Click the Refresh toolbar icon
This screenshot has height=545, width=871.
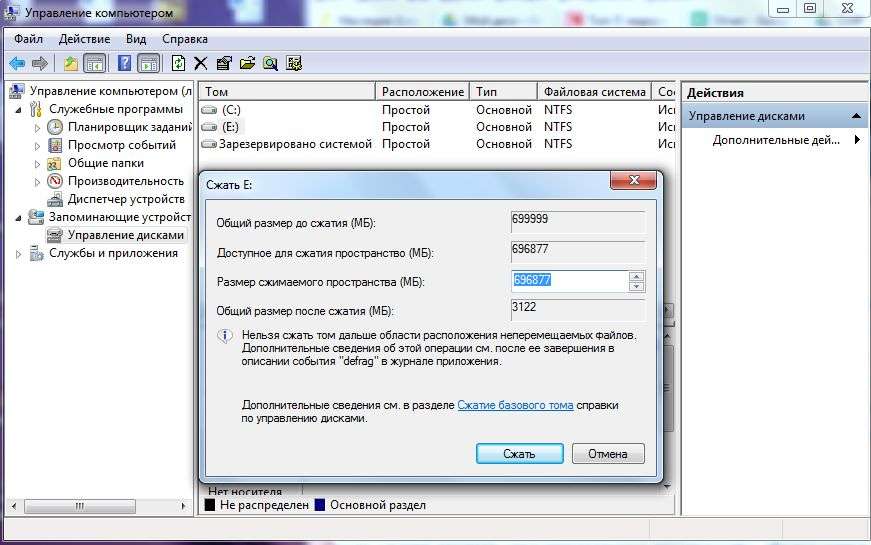click(178, 63)
